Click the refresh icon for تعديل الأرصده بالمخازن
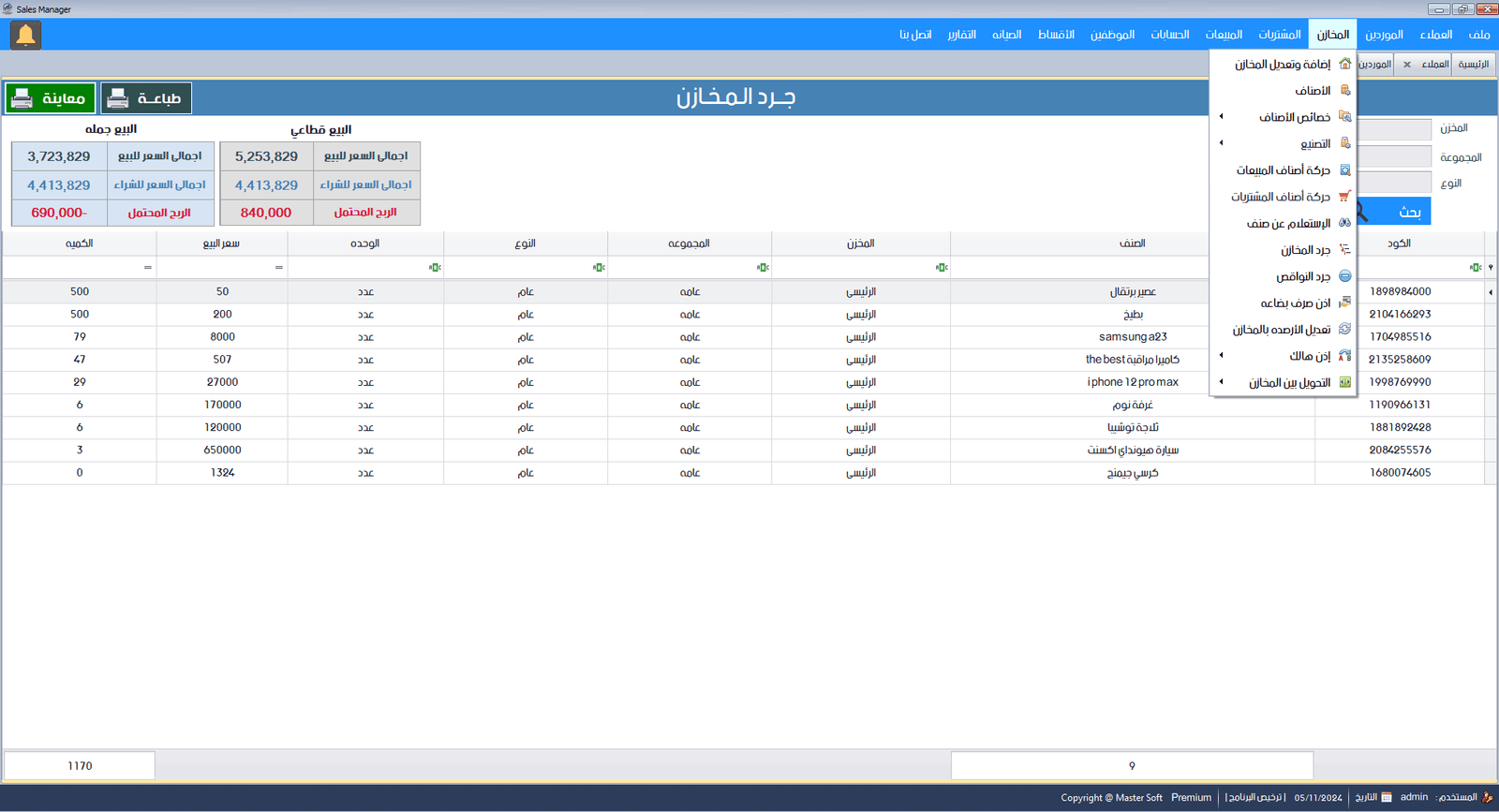 point(1344,330)
